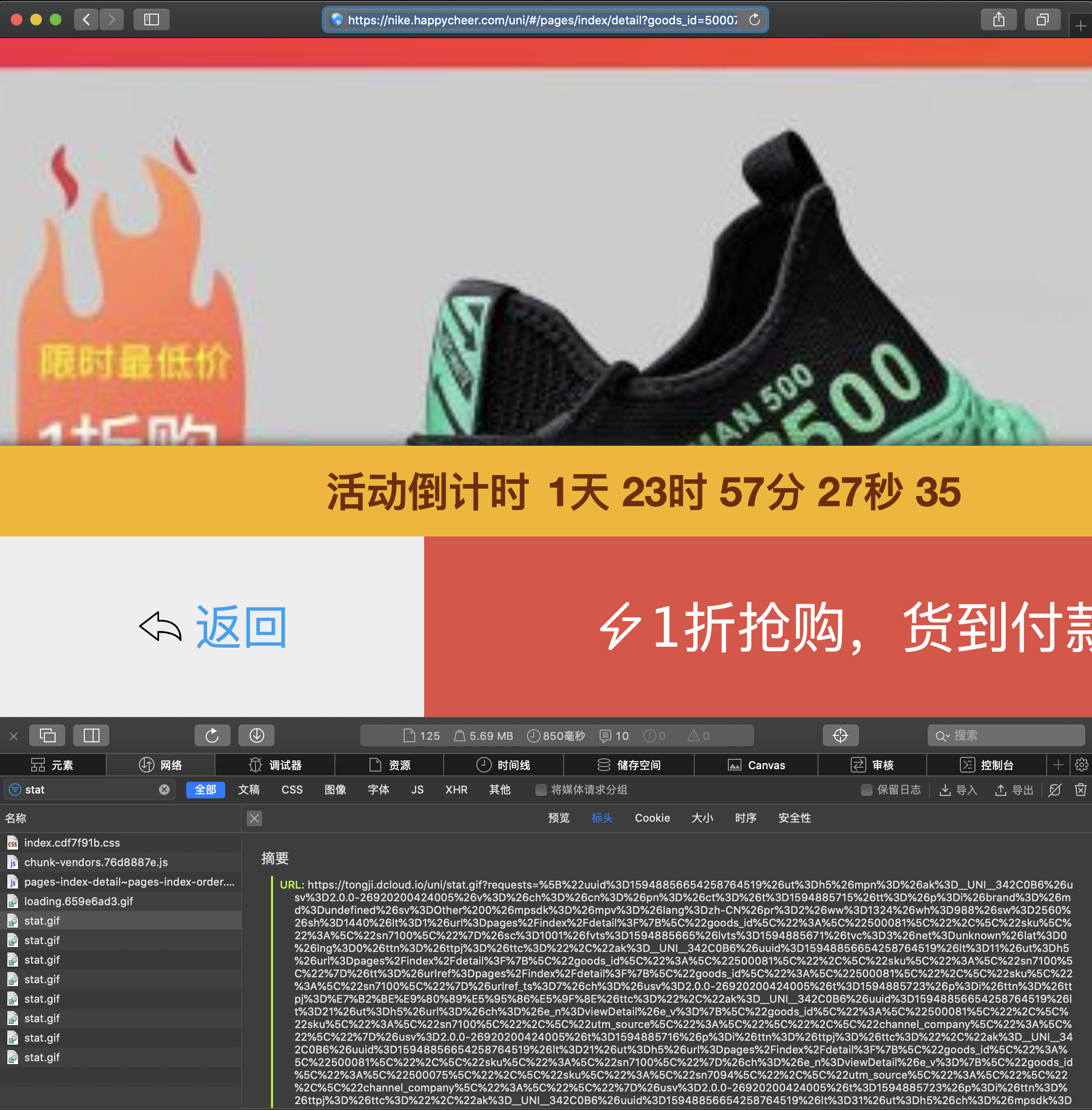Open the 储存空间 tab

[x=629, y=765]
